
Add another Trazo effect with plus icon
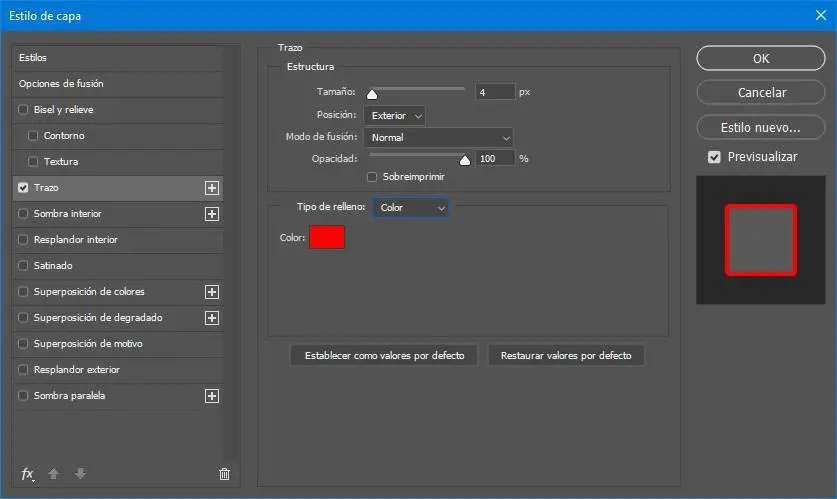[212, 188]
